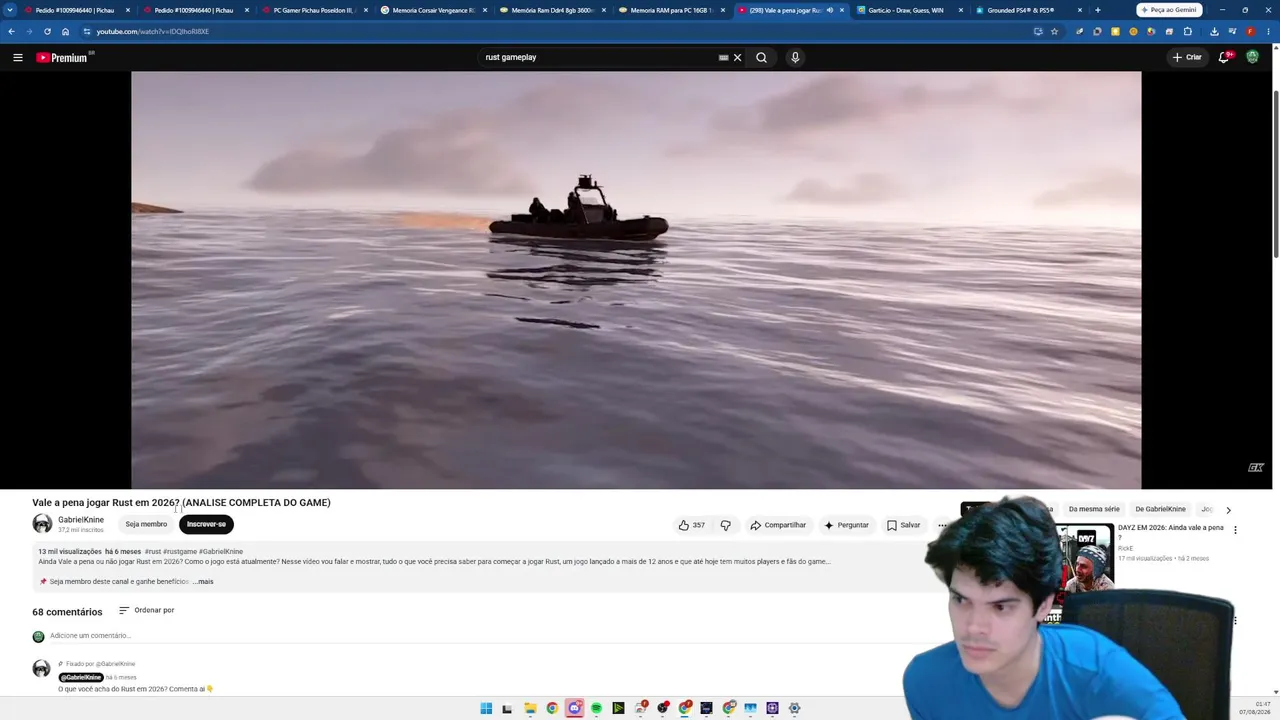Open the browser home page
The height and width of the screenshot is (720, 1280).
[x=66, y=31]
